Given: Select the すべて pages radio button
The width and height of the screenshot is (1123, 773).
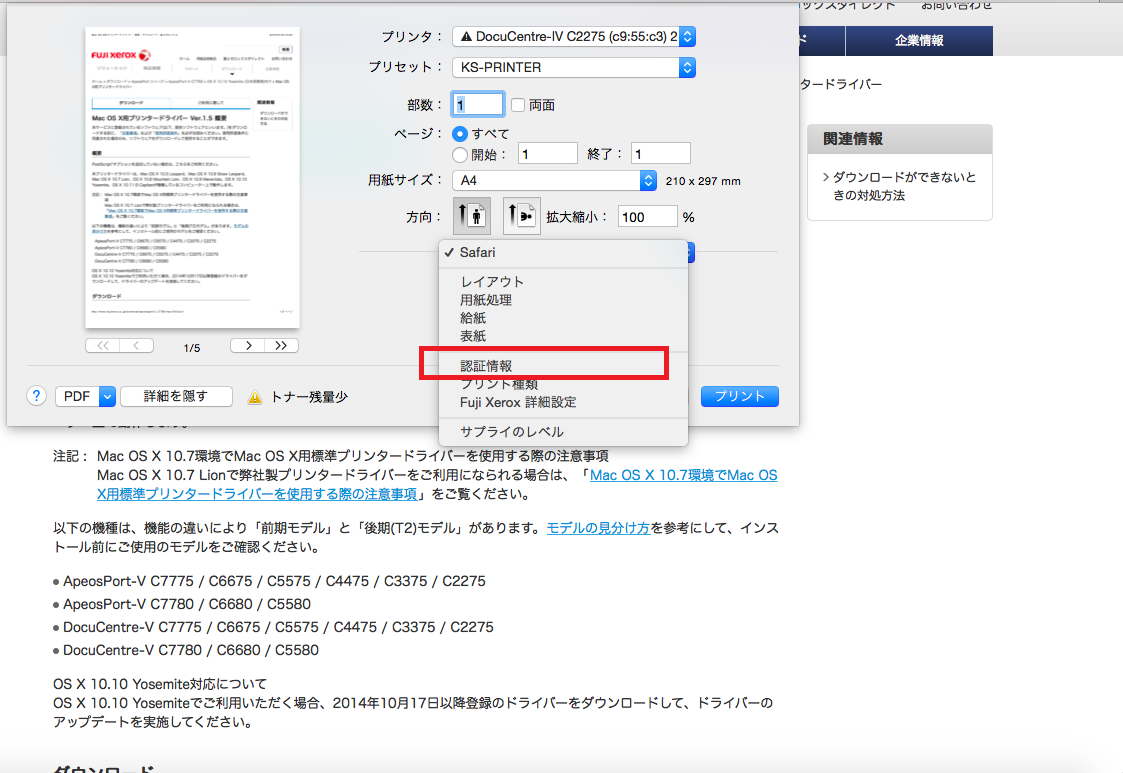Looking at the screenshot, I should (x=460, y=133).
